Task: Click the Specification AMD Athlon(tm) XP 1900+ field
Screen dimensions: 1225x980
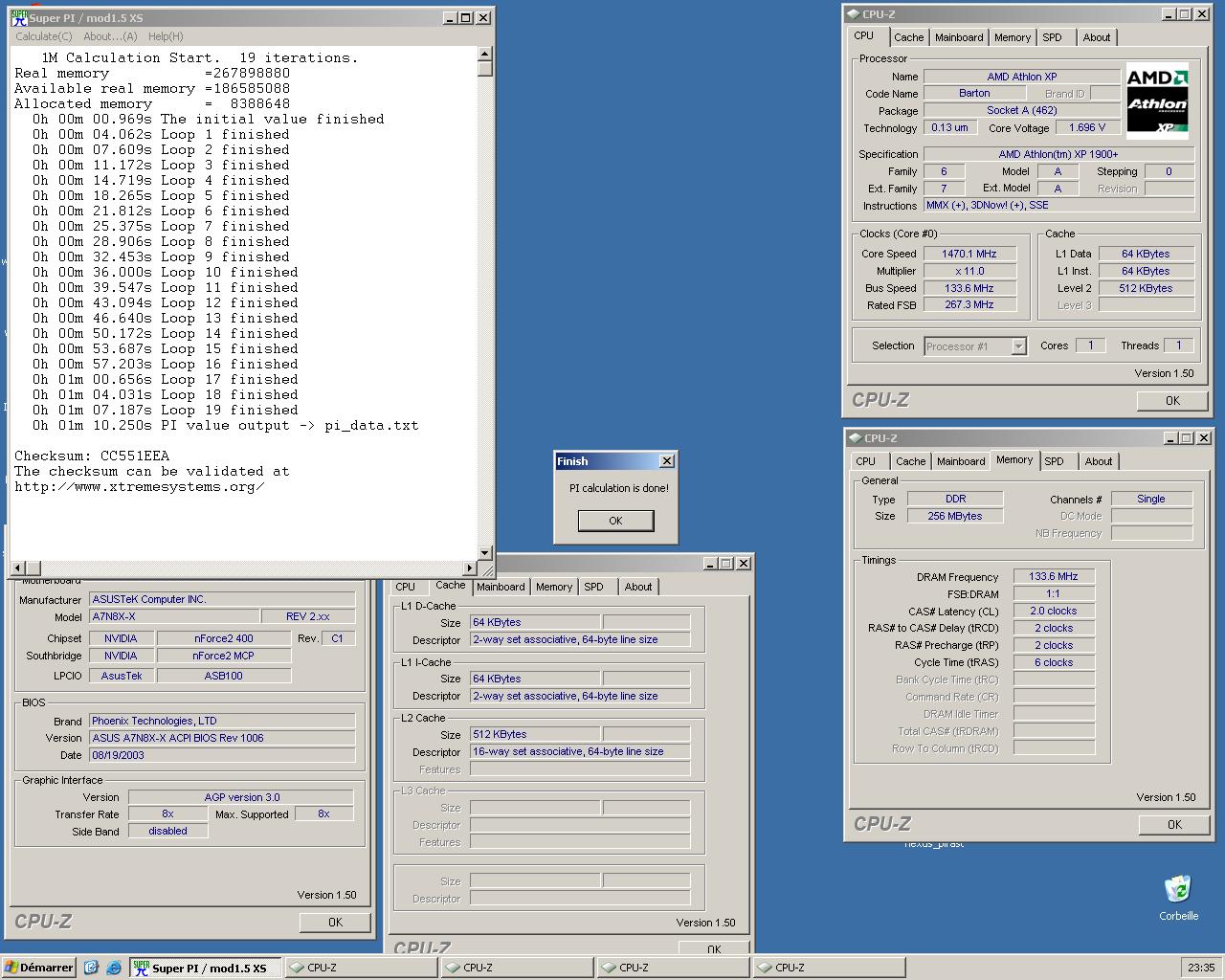Action: [1058, 154]
